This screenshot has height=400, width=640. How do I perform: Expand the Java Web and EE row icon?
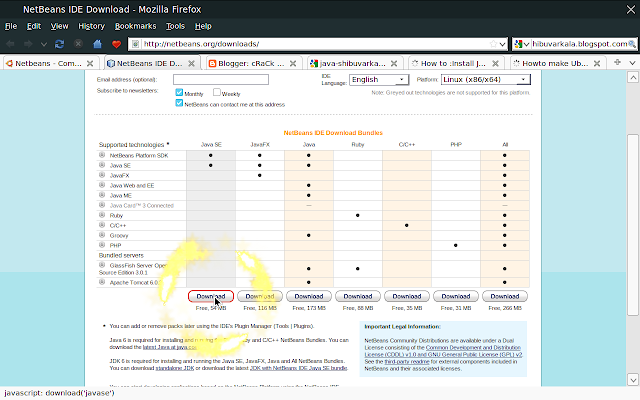tap(102, 185)
